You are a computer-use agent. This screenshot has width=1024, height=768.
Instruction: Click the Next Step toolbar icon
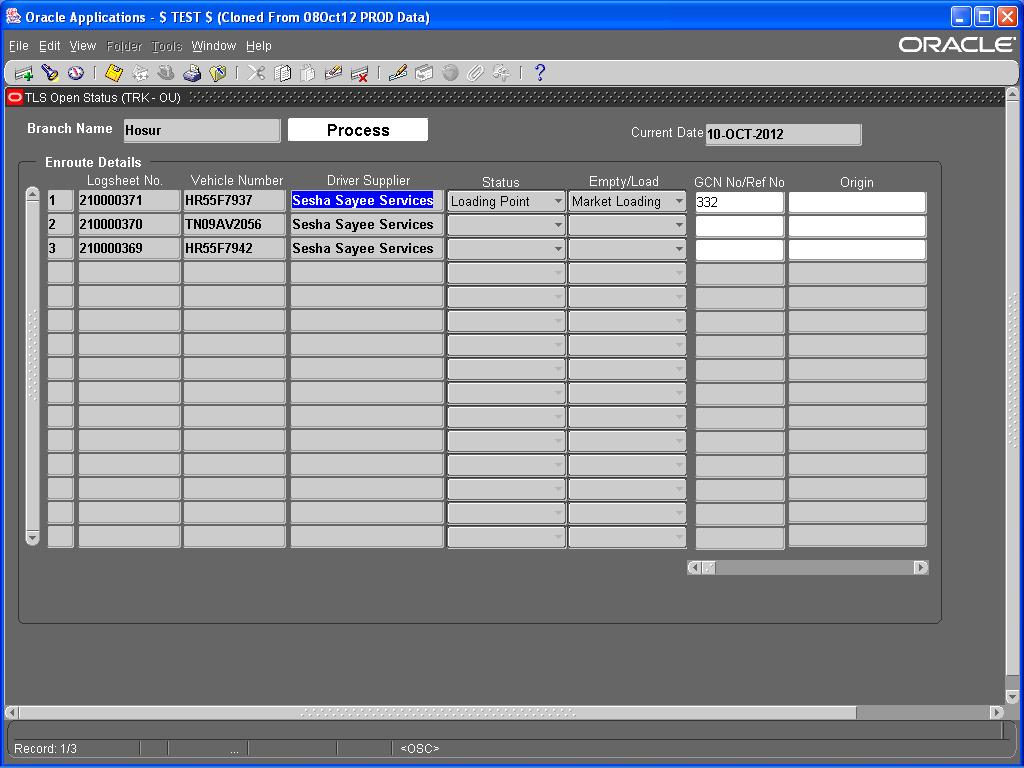click(140, 73)
